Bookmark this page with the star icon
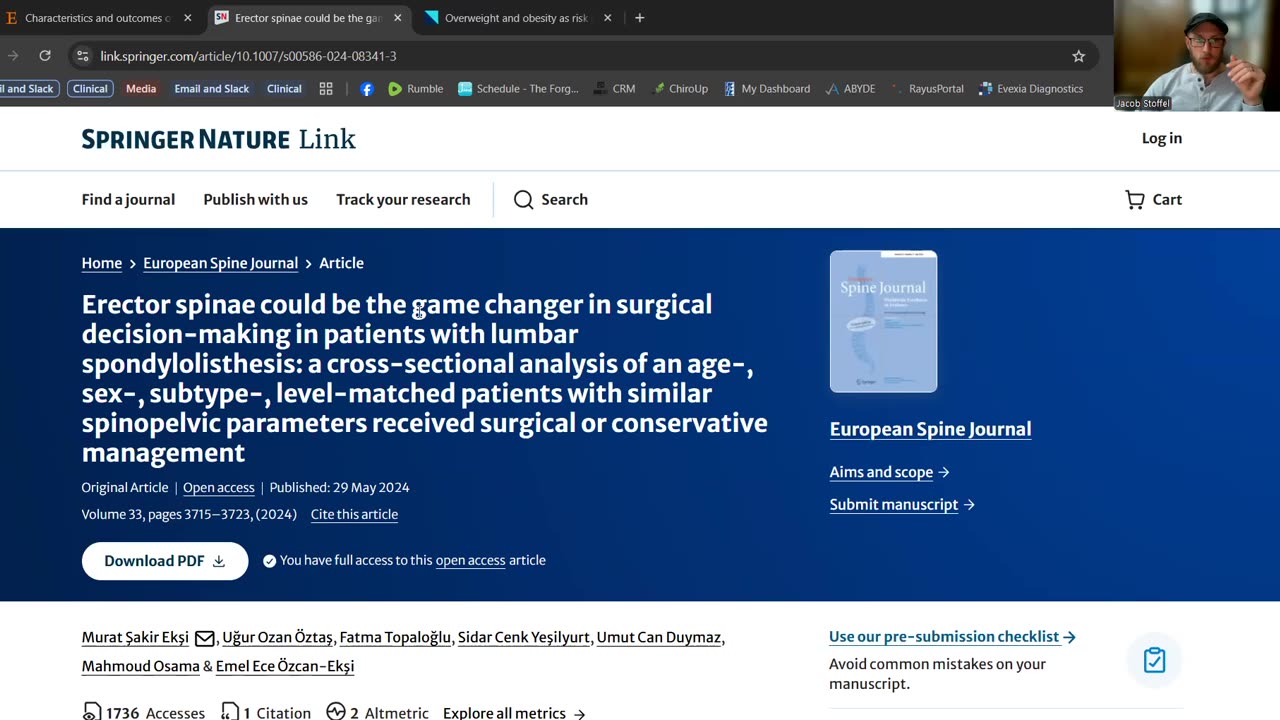Screen dimensions: 1280x720 [x=1078, y=56]
